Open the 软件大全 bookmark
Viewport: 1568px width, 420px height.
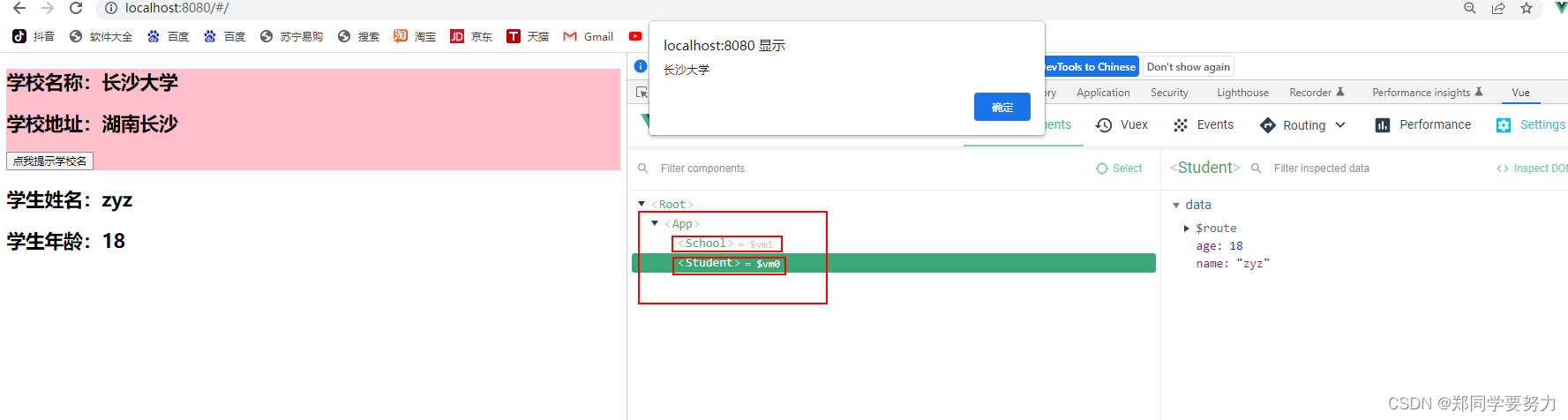click(101, 36)
